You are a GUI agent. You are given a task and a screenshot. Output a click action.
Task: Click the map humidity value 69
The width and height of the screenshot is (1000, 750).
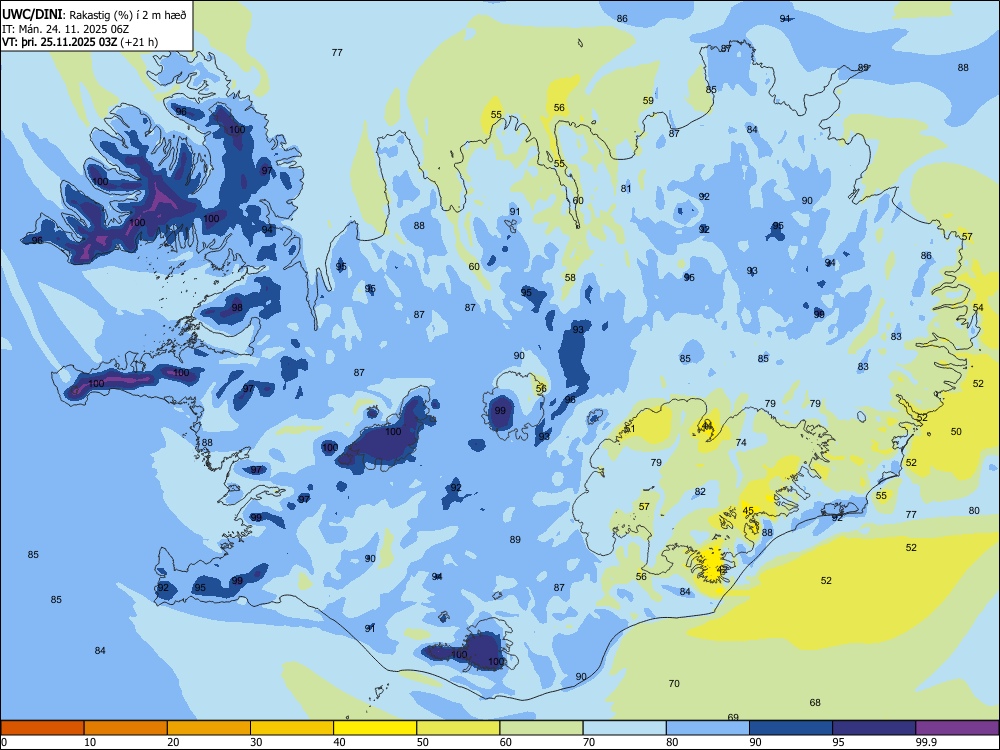(x=733, y=717)
